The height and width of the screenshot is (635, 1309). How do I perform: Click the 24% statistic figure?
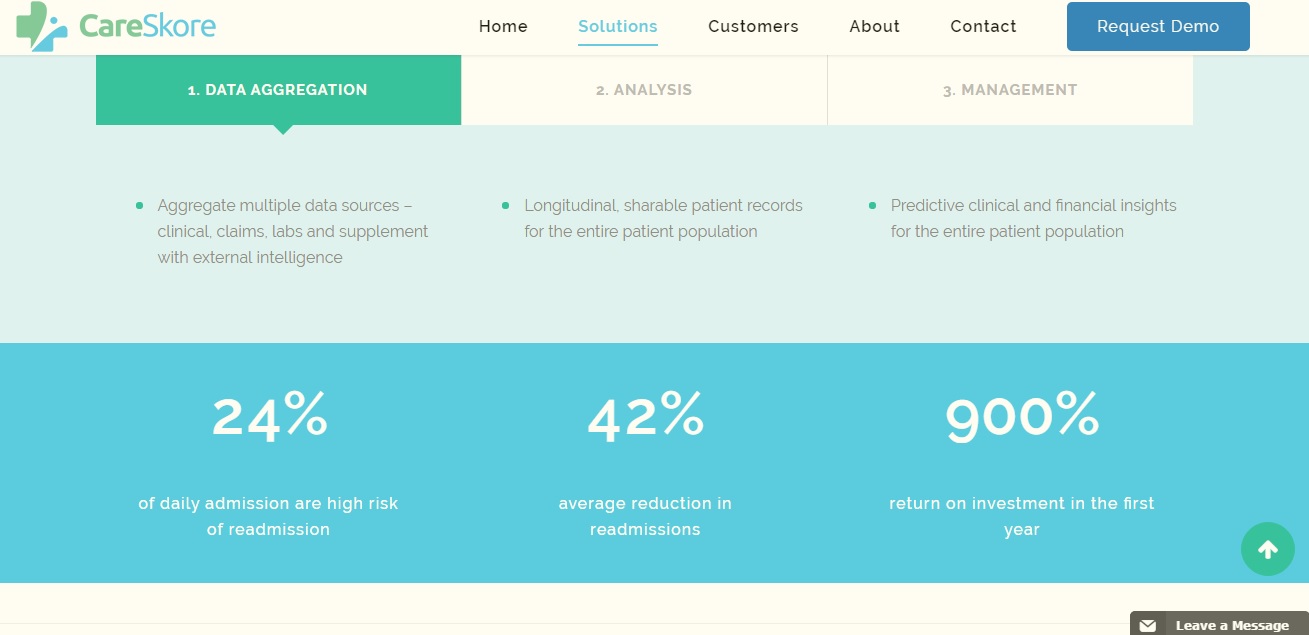[x=269, y=415]
